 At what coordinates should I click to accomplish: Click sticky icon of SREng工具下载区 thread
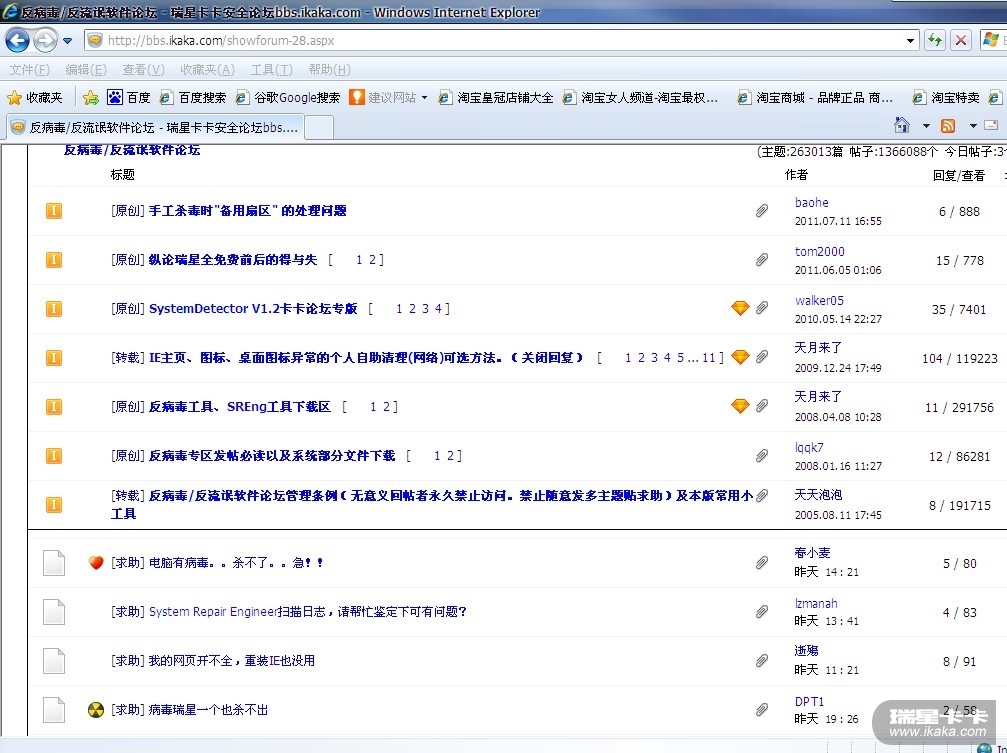tap(54, 407)
